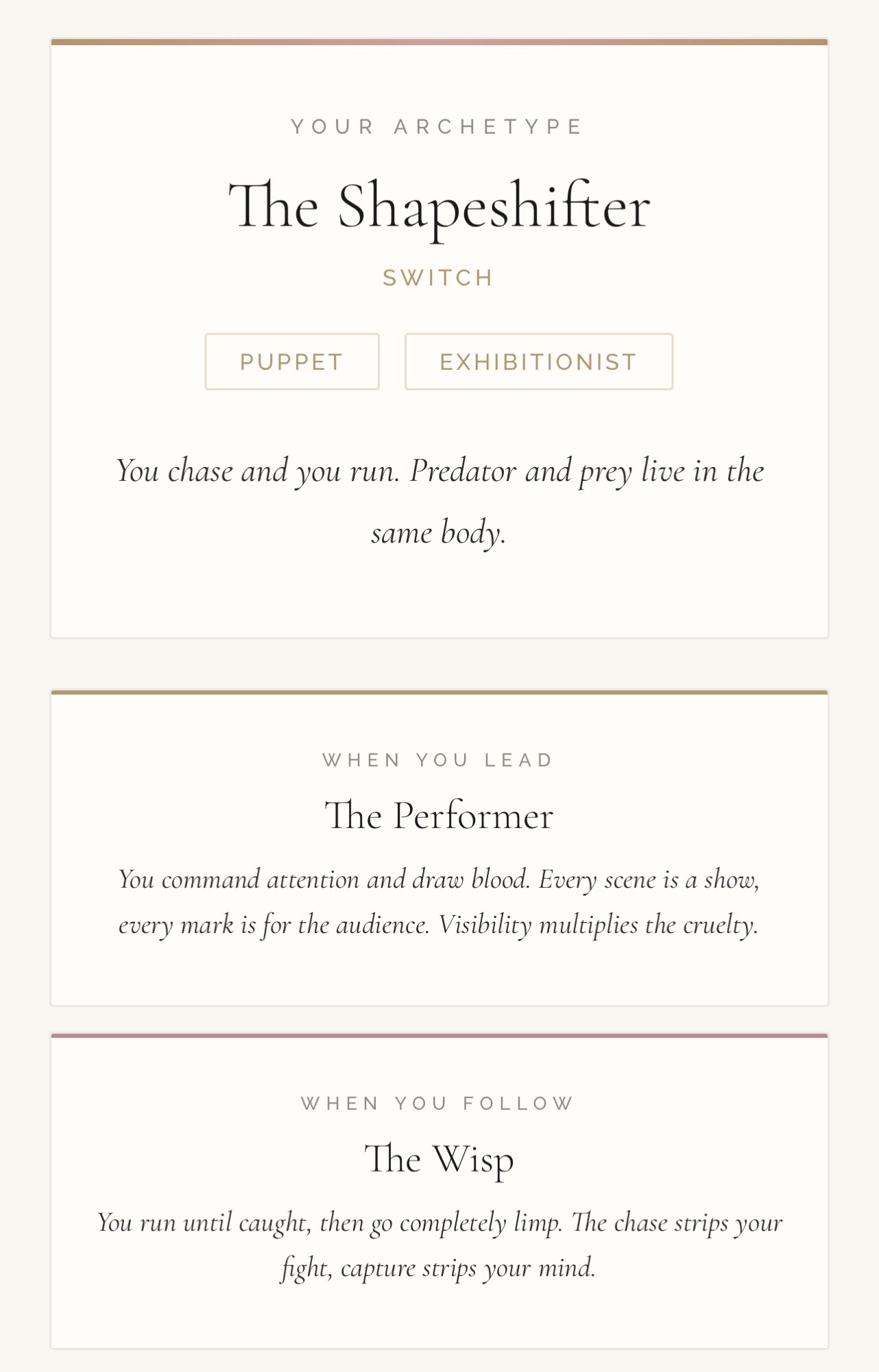Open The Performer heading
This screenshot has width=879, height=1372.
pos(439,816)
